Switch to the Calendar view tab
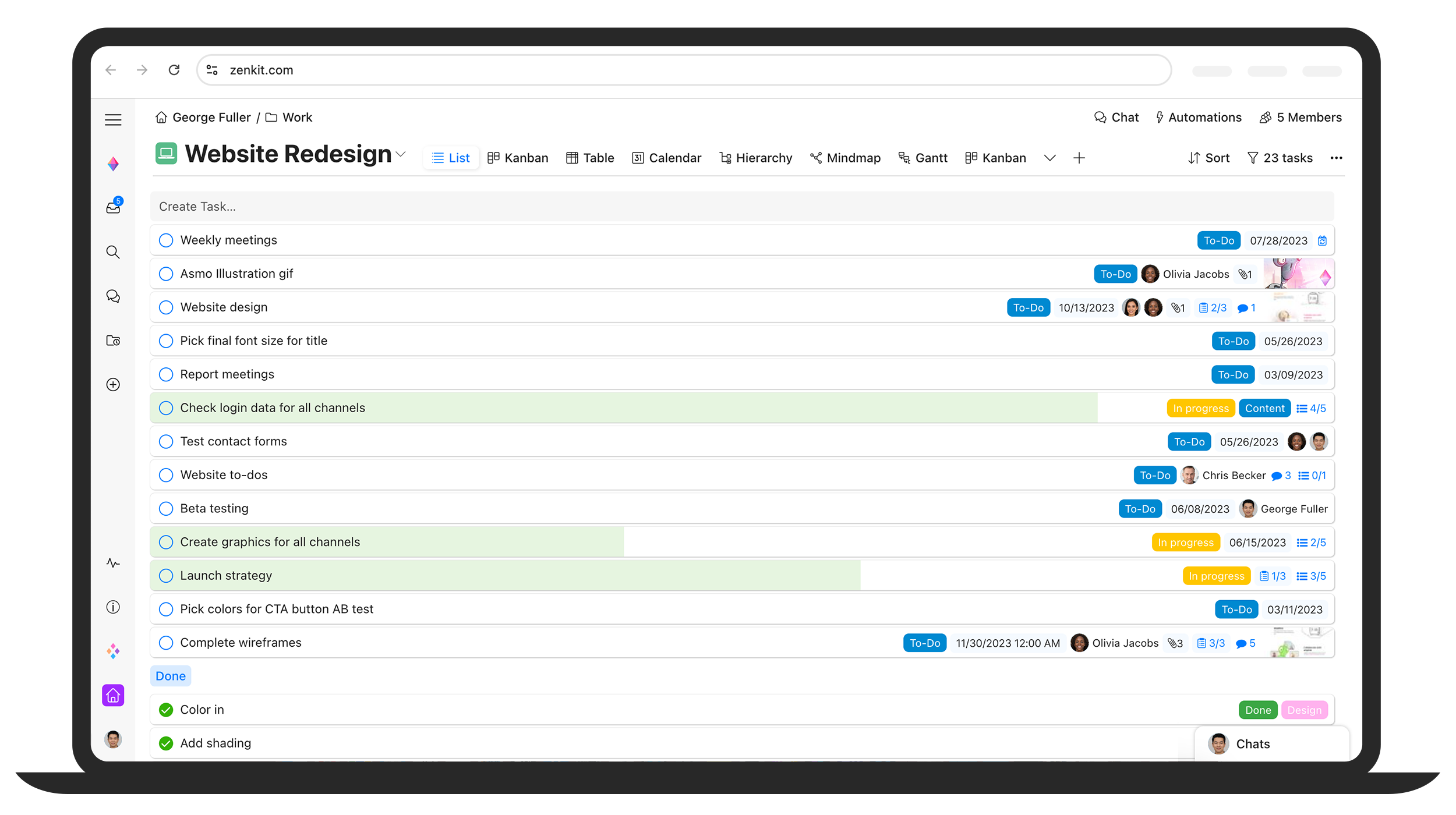The image size is (1456, 815). [666, 158]
